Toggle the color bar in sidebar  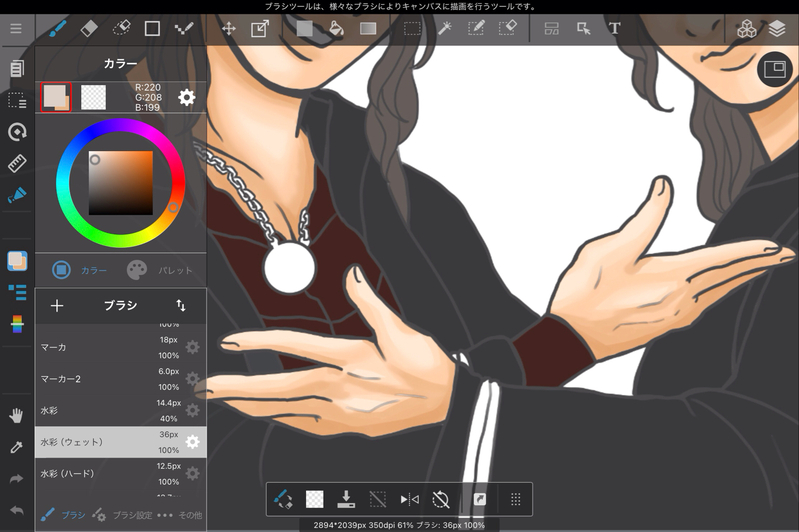[x=17, y=324]
